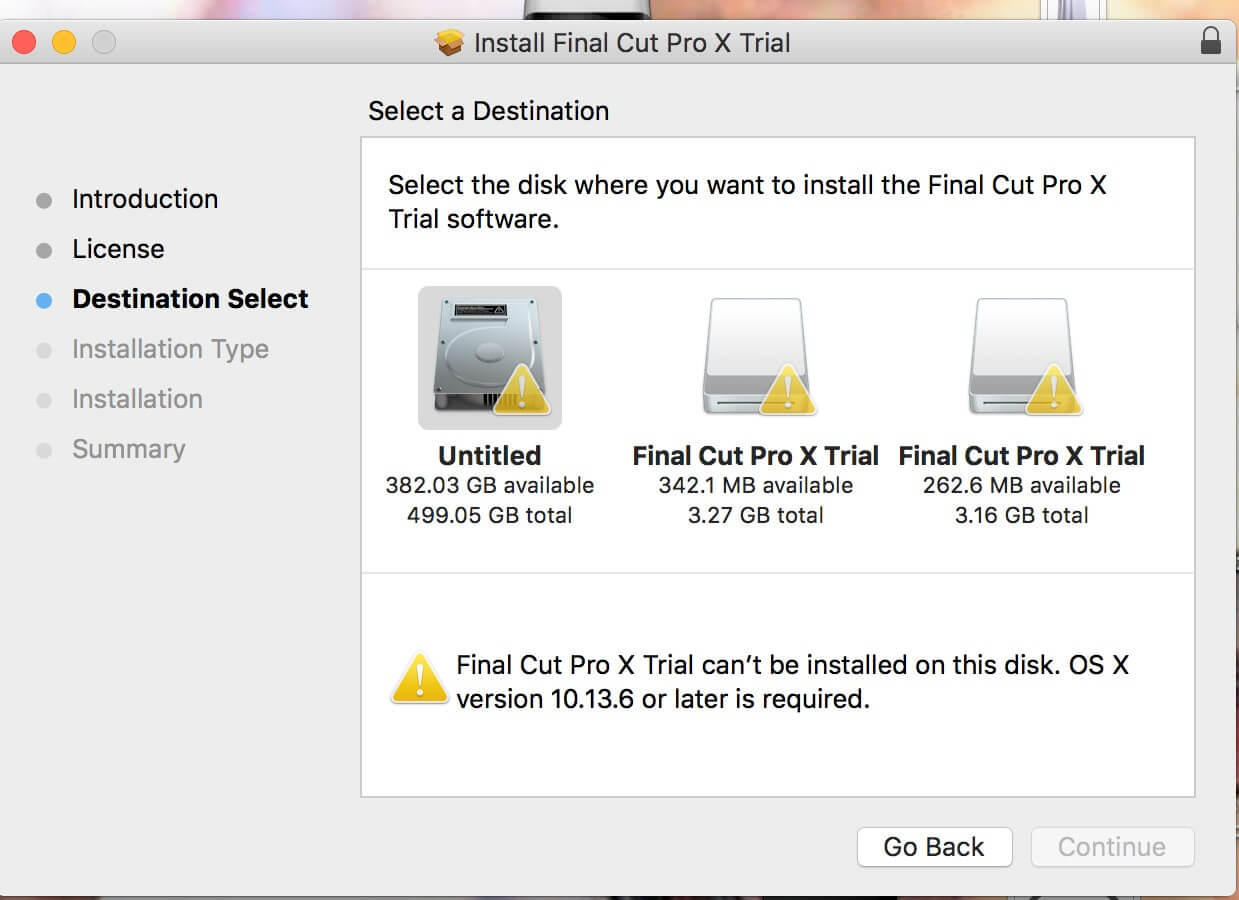The width and height of the screenshot is (1239, 900).
Task: Click the warning triangle beside the error message
Action: click(x=419, y=680)
